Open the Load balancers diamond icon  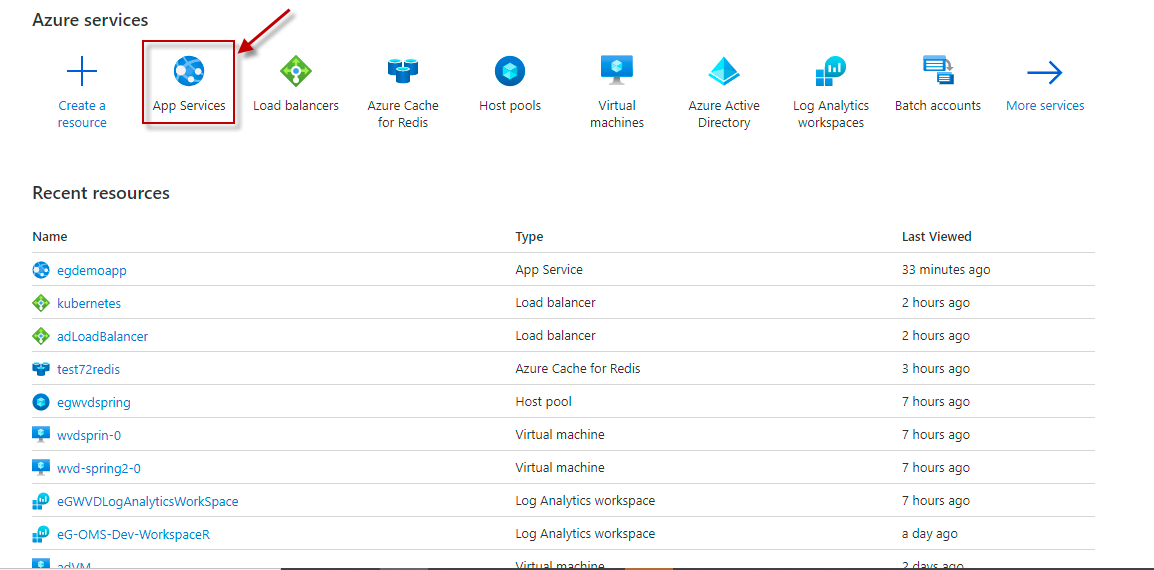[x=296, y=71]
